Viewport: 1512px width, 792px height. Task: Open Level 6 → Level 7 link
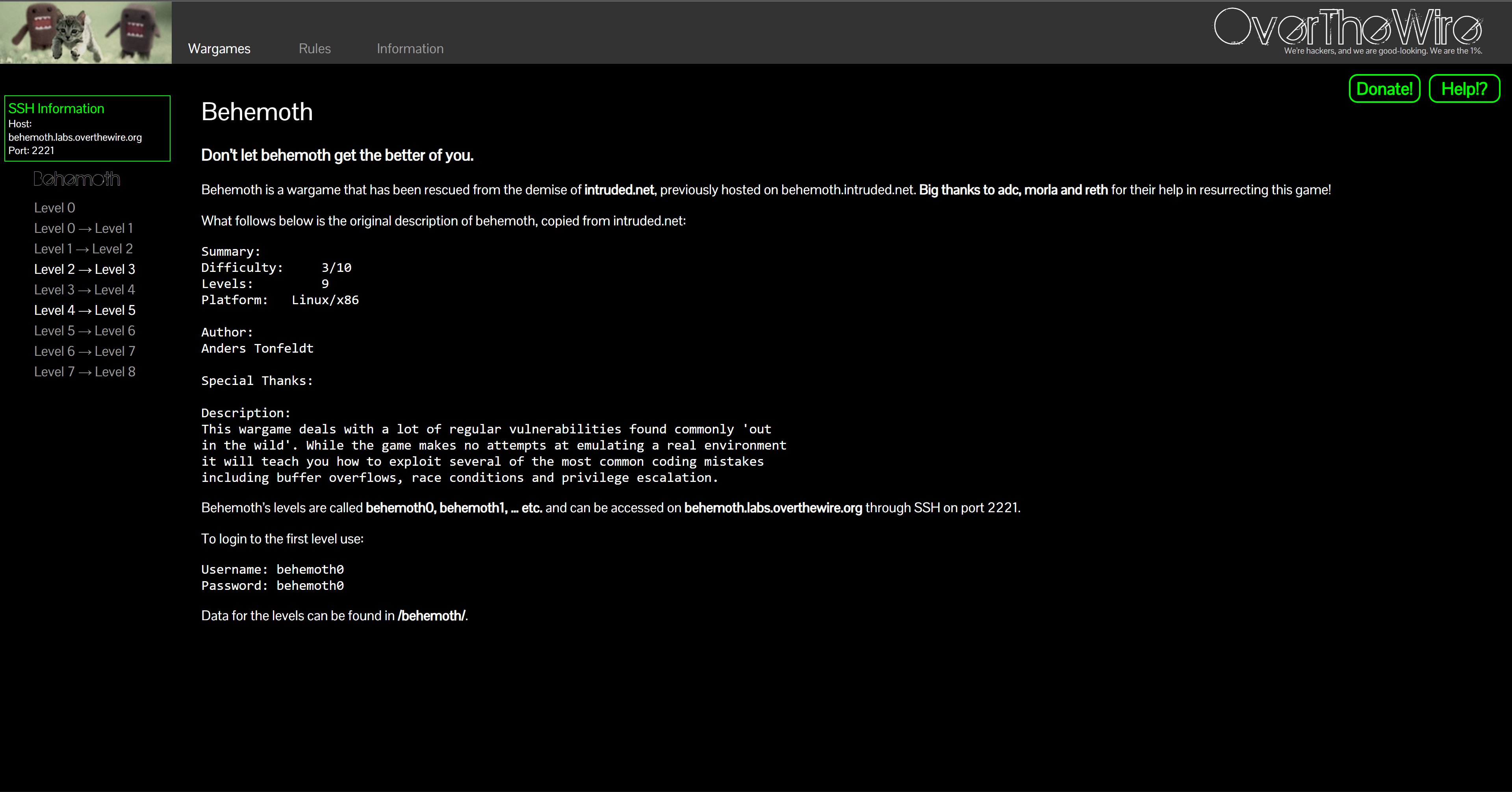point(85,352)
